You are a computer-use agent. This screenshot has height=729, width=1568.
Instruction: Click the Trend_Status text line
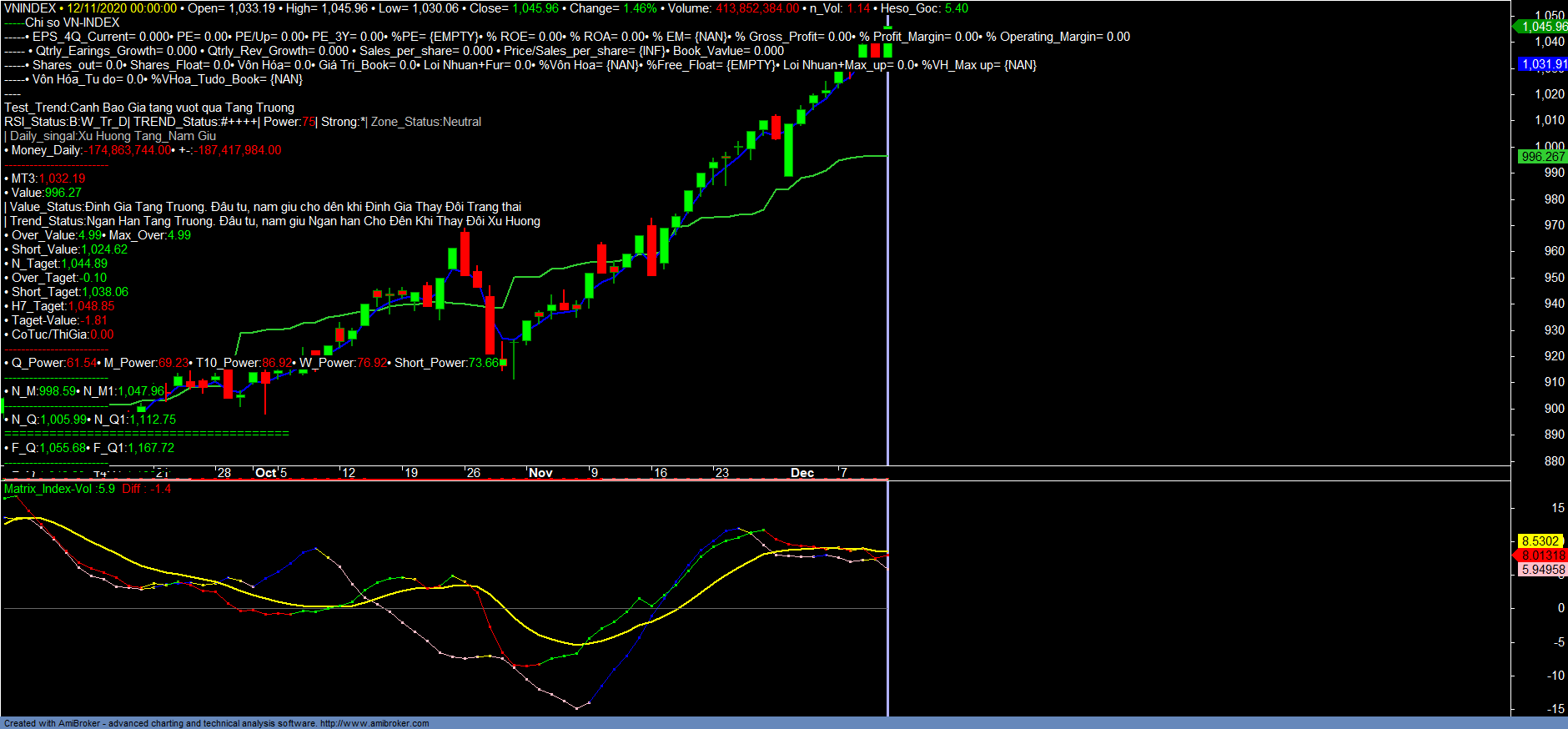click(x=275, y=221)
